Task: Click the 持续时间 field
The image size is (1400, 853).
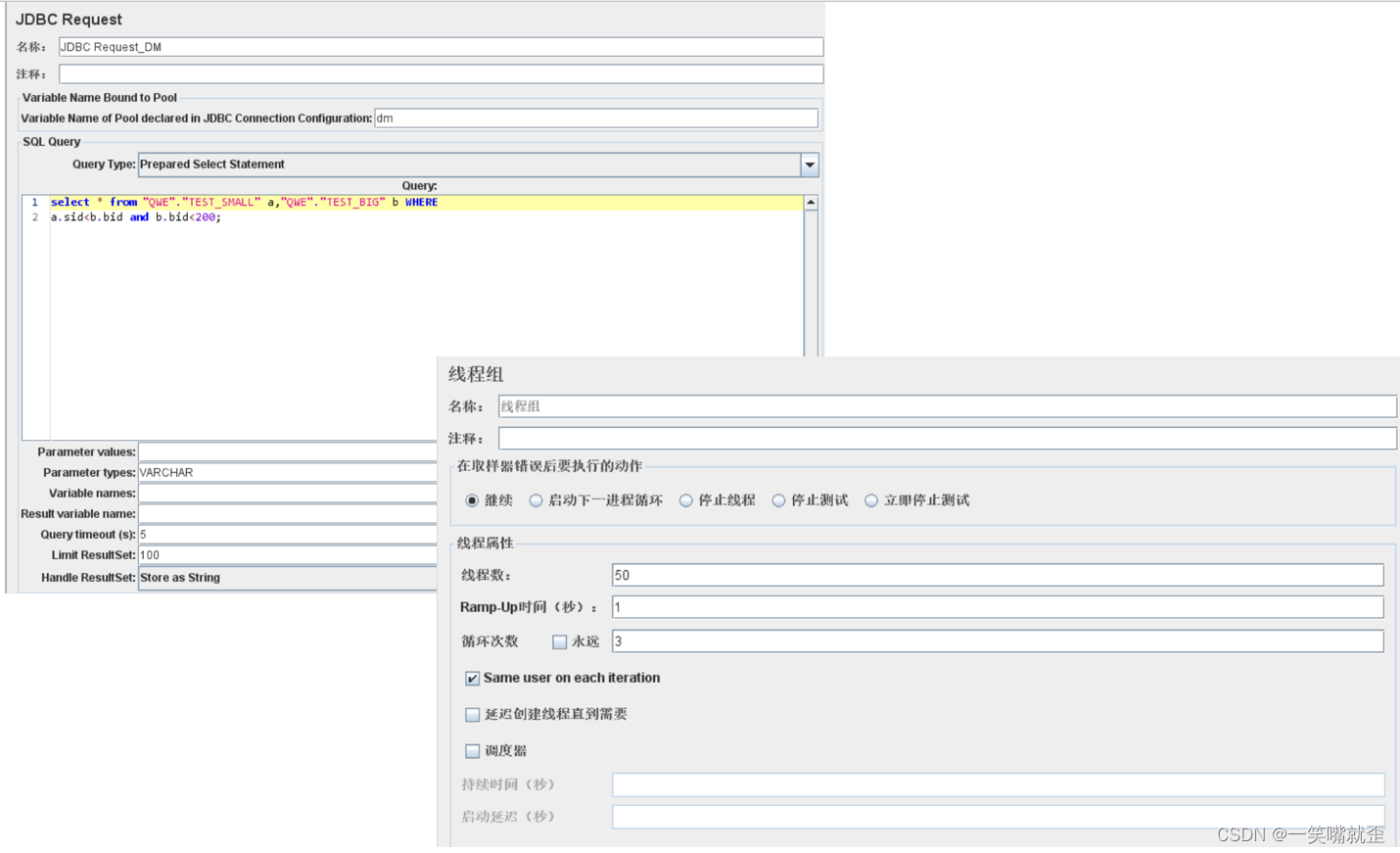Action: tap(998, 784)
